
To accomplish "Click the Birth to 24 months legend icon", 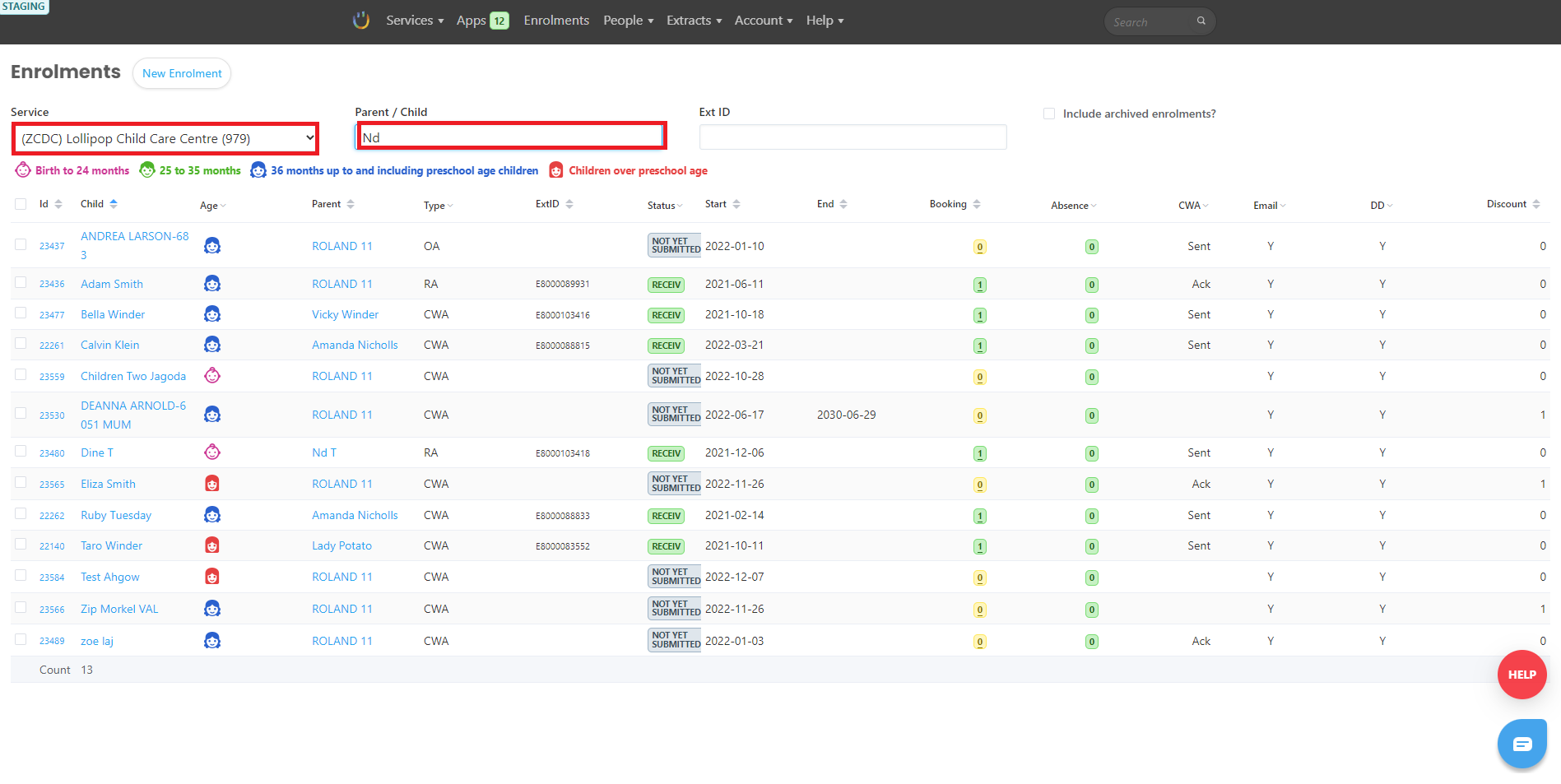I will (x=23, y=170).
